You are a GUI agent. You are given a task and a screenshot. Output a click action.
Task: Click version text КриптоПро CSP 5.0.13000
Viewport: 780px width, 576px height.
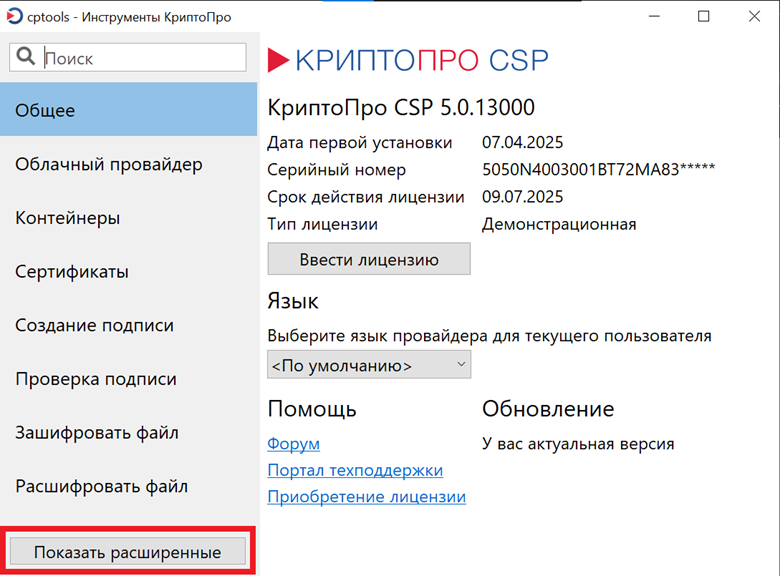401,107
